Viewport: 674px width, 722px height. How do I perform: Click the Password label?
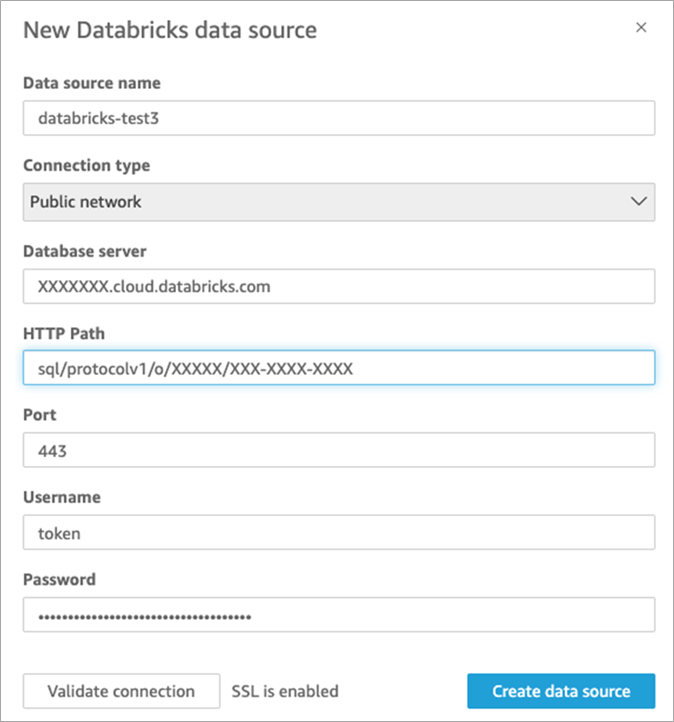[59, 579]
